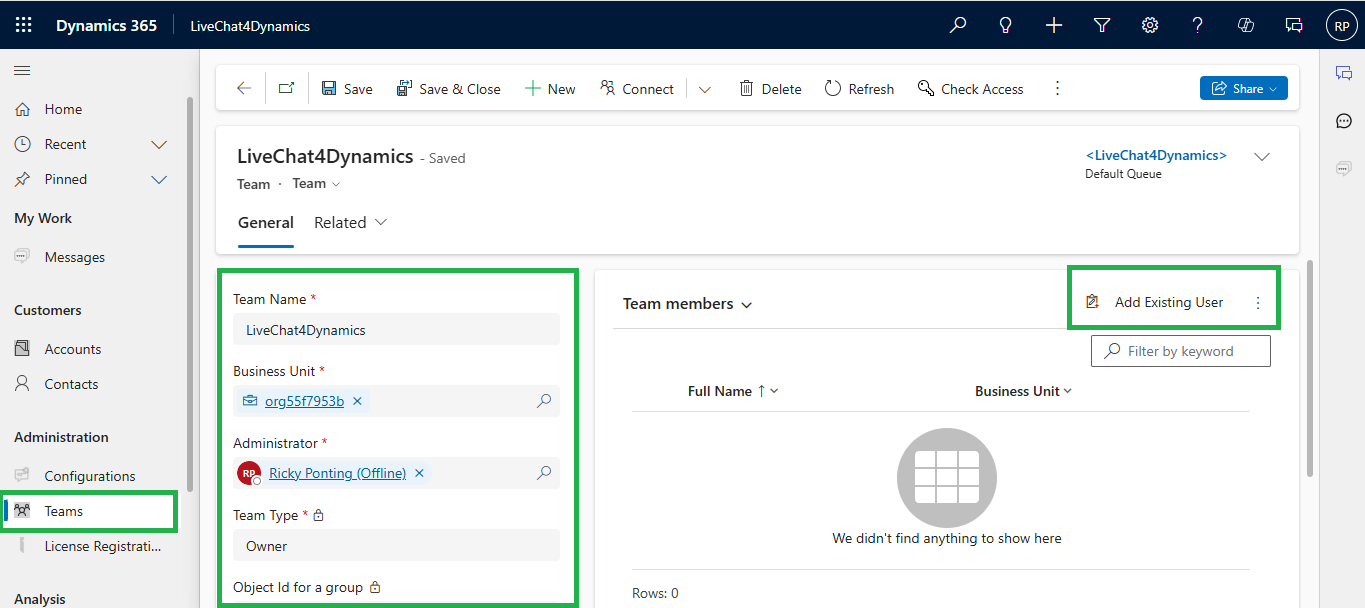Click the help question mark icon
Image resolution: width=1365 pixels, height=608 pixels.
(1198, 25)
